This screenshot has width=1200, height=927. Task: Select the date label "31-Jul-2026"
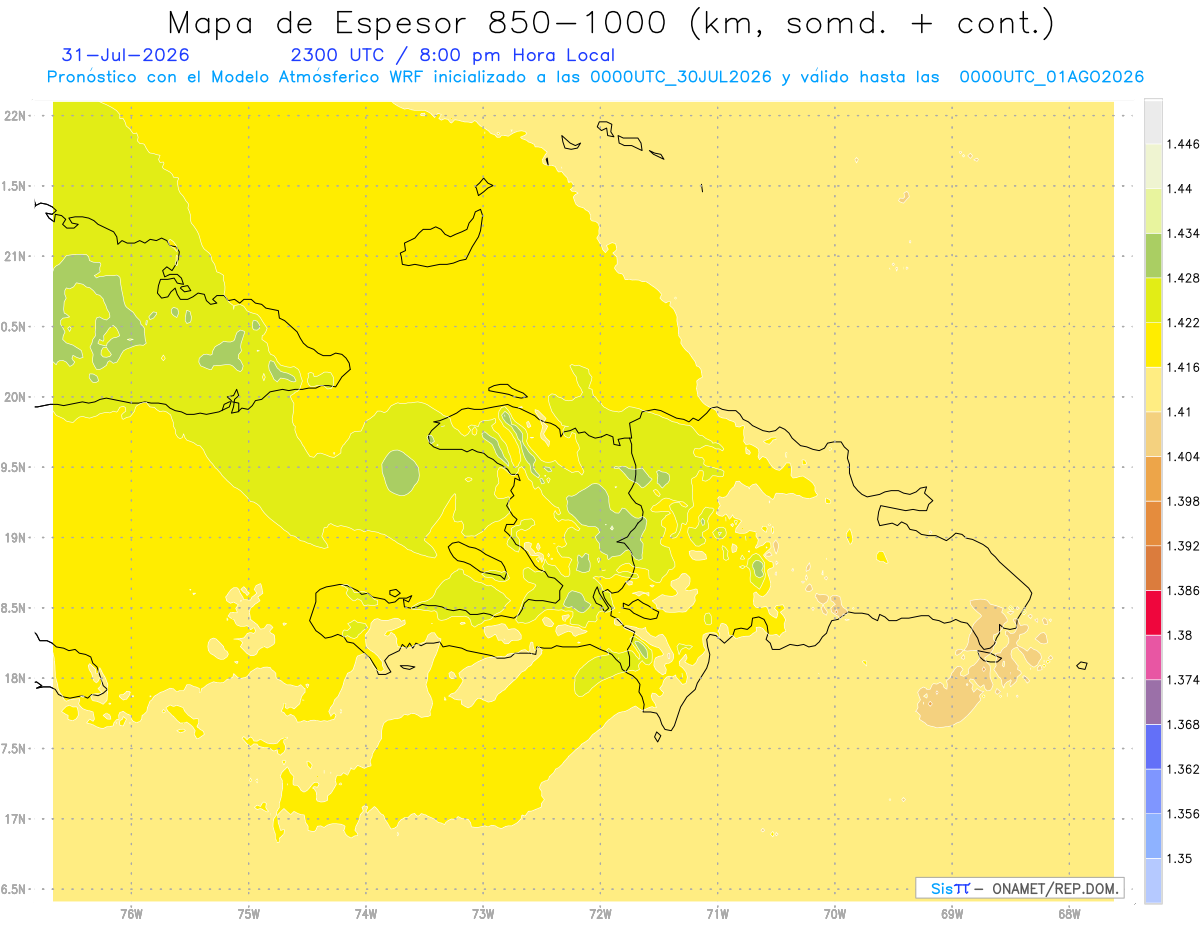click(x=125, y=55)
